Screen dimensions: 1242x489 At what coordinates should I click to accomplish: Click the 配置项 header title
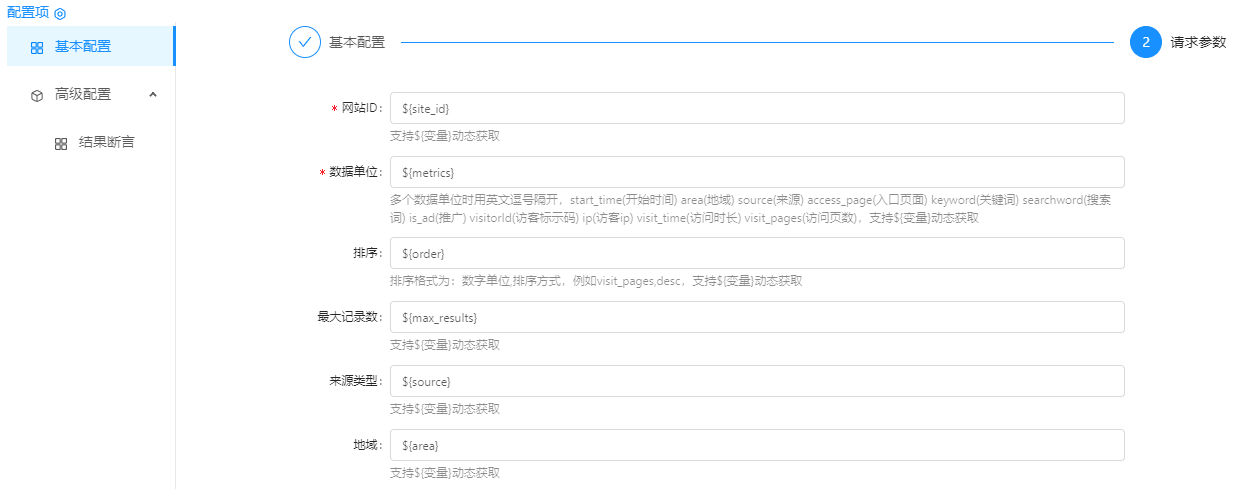coord(27,13)
